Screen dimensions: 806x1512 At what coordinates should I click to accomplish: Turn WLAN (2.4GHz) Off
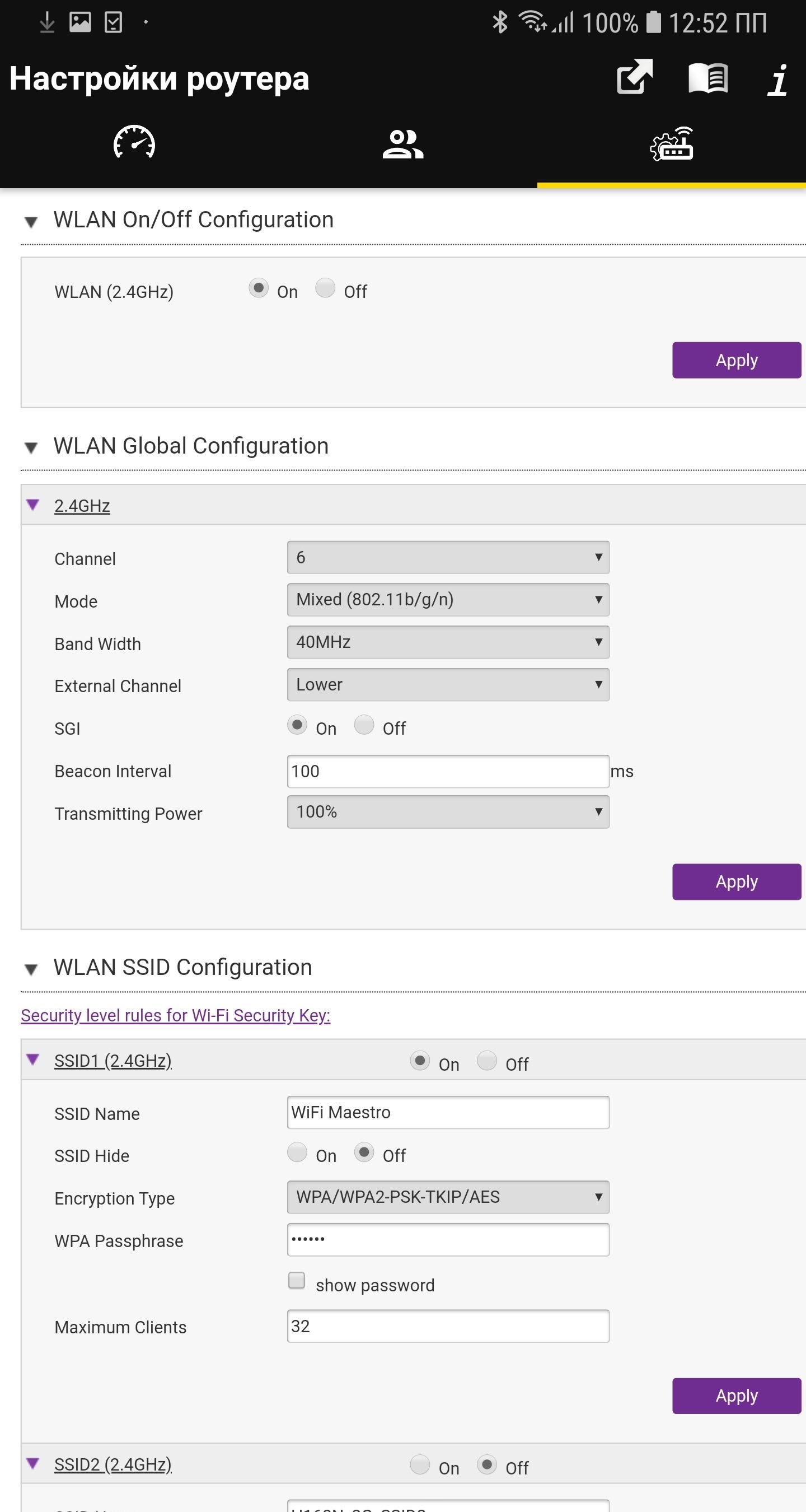[x=325, y=288]
